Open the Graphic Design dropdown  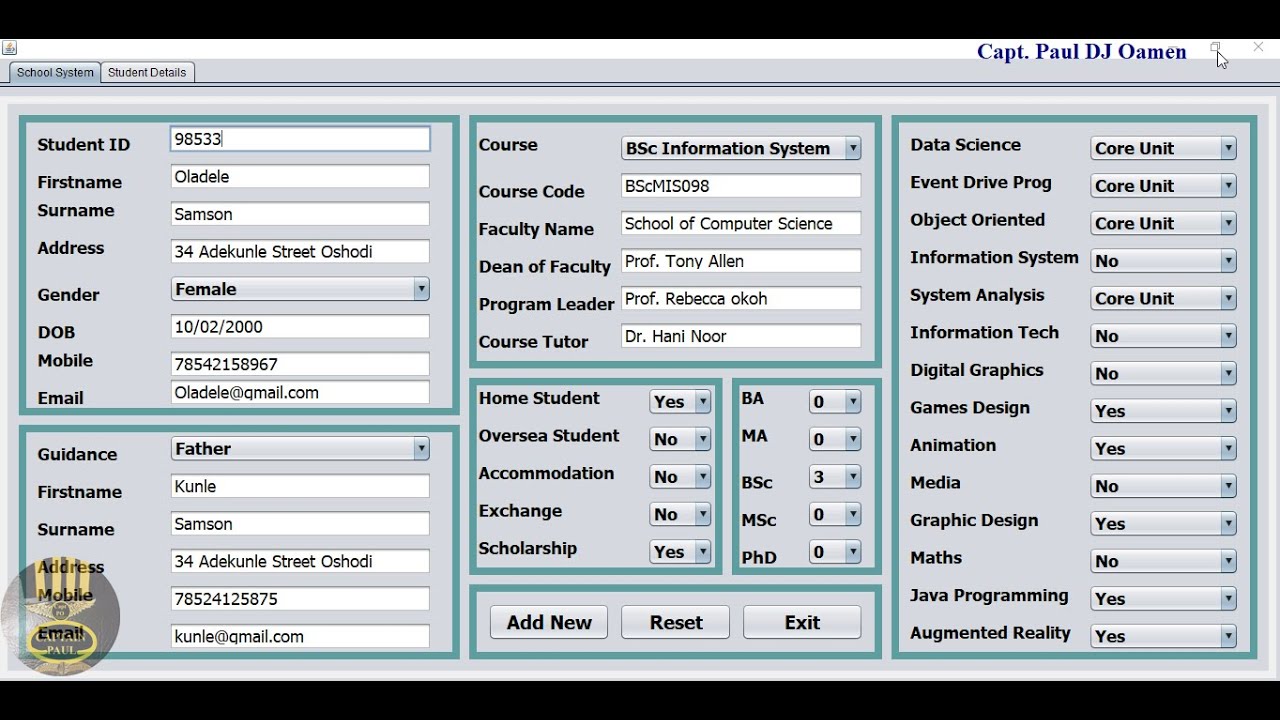pyautogui.click(x=1164, y=523)
